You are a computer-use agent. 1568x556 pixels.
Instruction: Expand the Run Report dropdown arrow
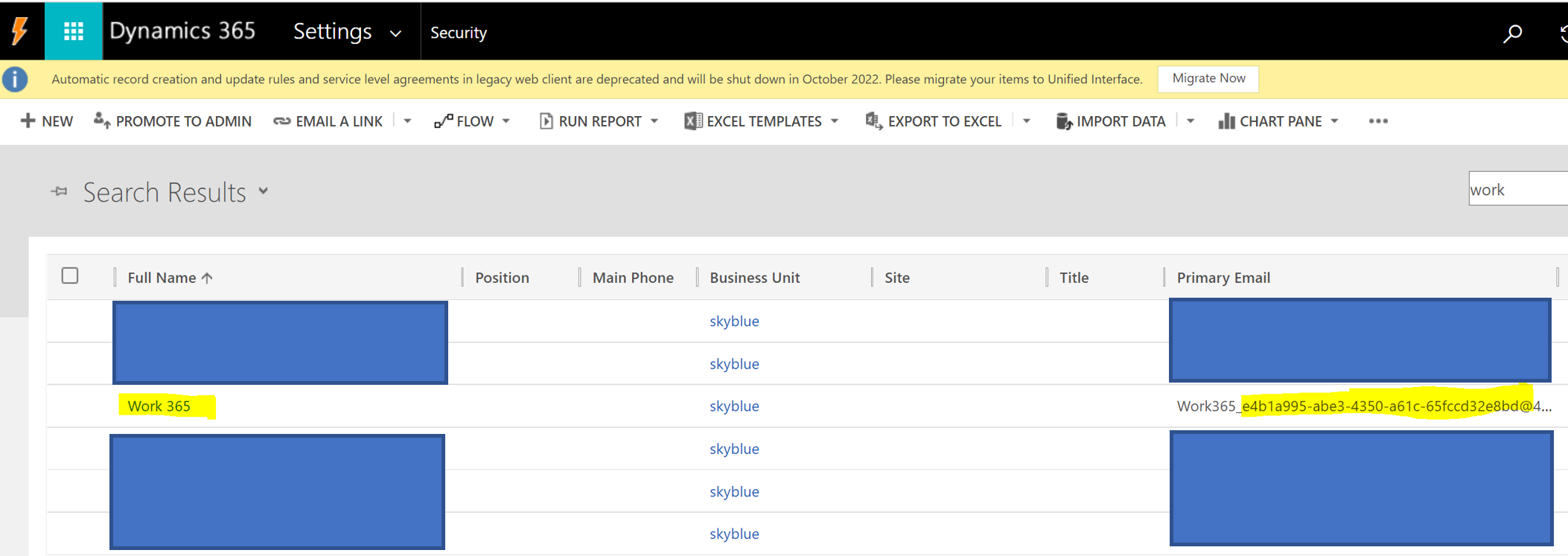coord(654,121)
